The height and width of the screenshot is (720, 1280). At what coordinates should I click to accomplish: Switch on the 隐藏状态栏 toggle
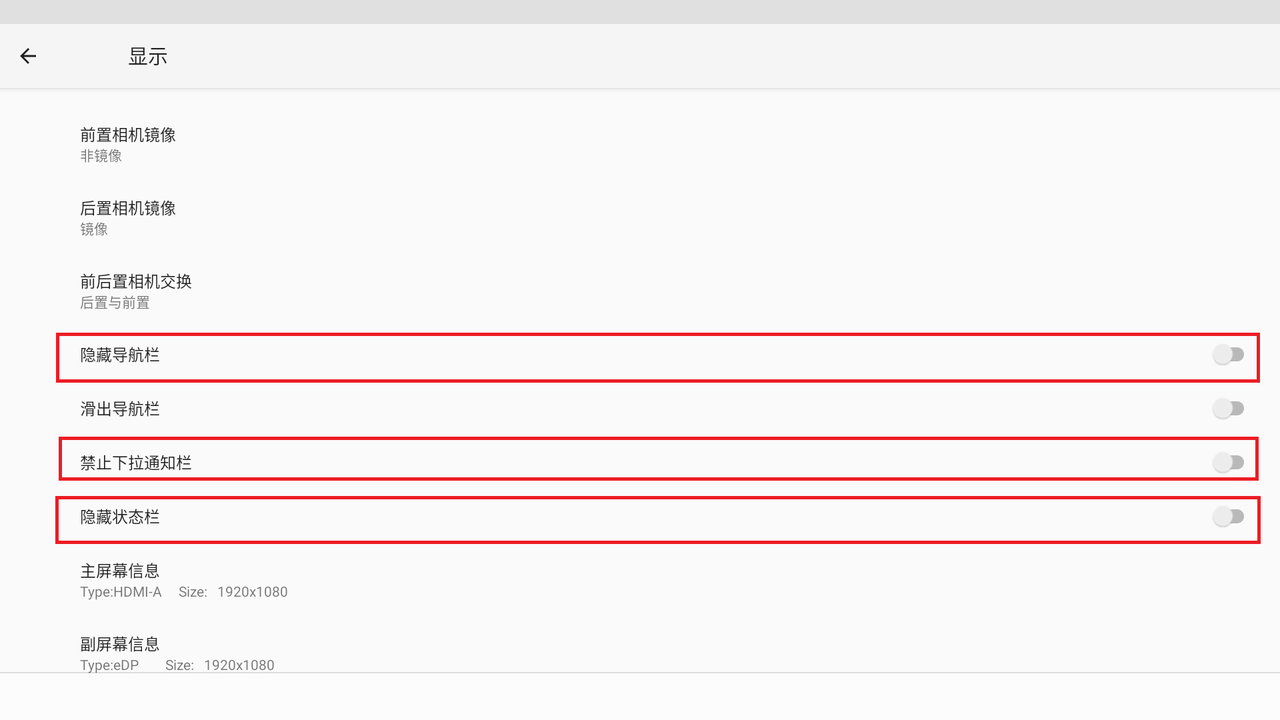click(1228, 516)
